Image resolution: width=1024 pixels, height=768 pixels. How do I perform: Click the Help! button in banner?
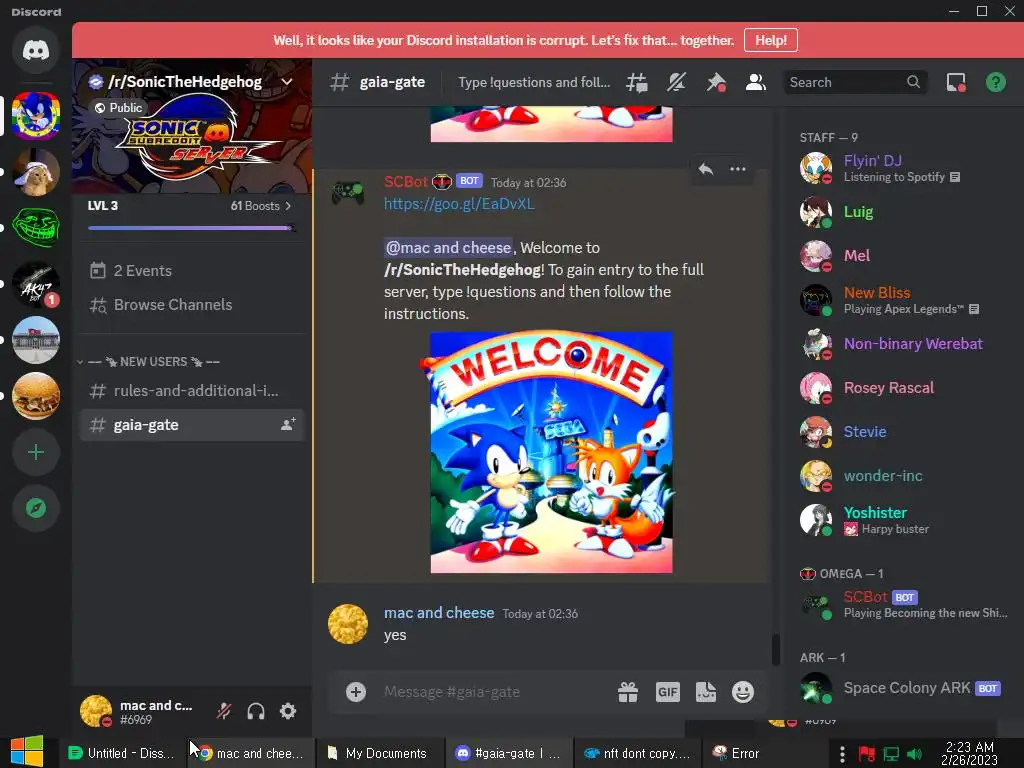tap(771, 40)
